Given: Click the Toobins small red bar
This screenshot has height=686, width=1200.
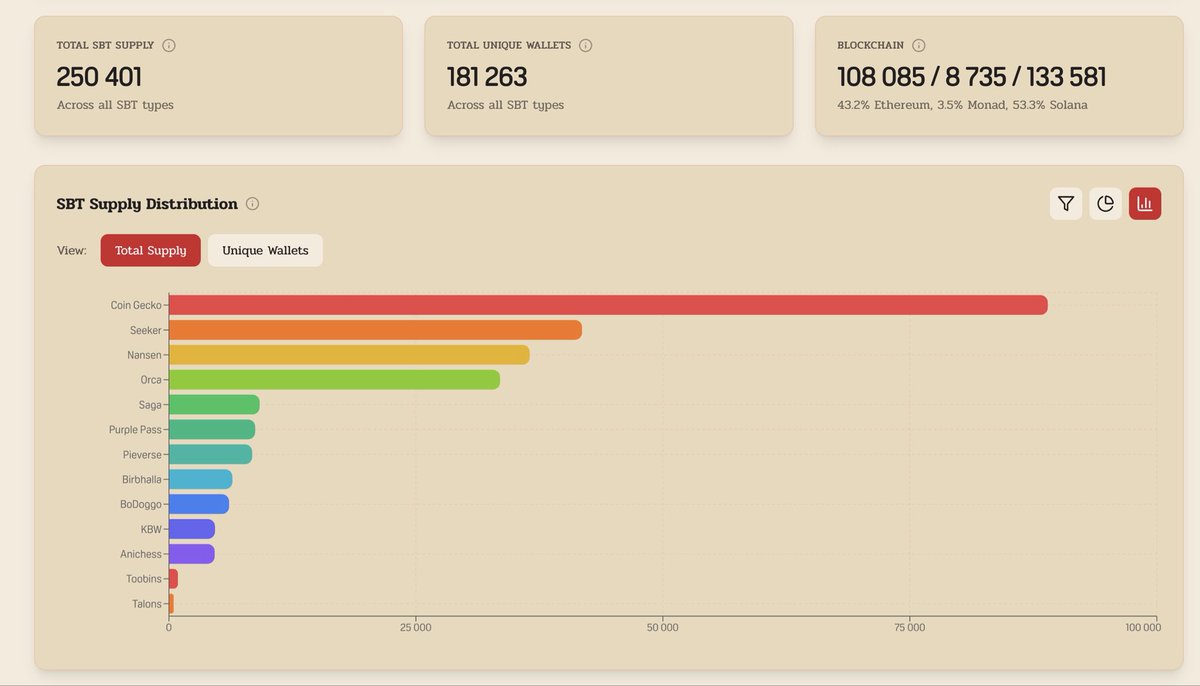Looking at the screenshot, I should 173,579.
